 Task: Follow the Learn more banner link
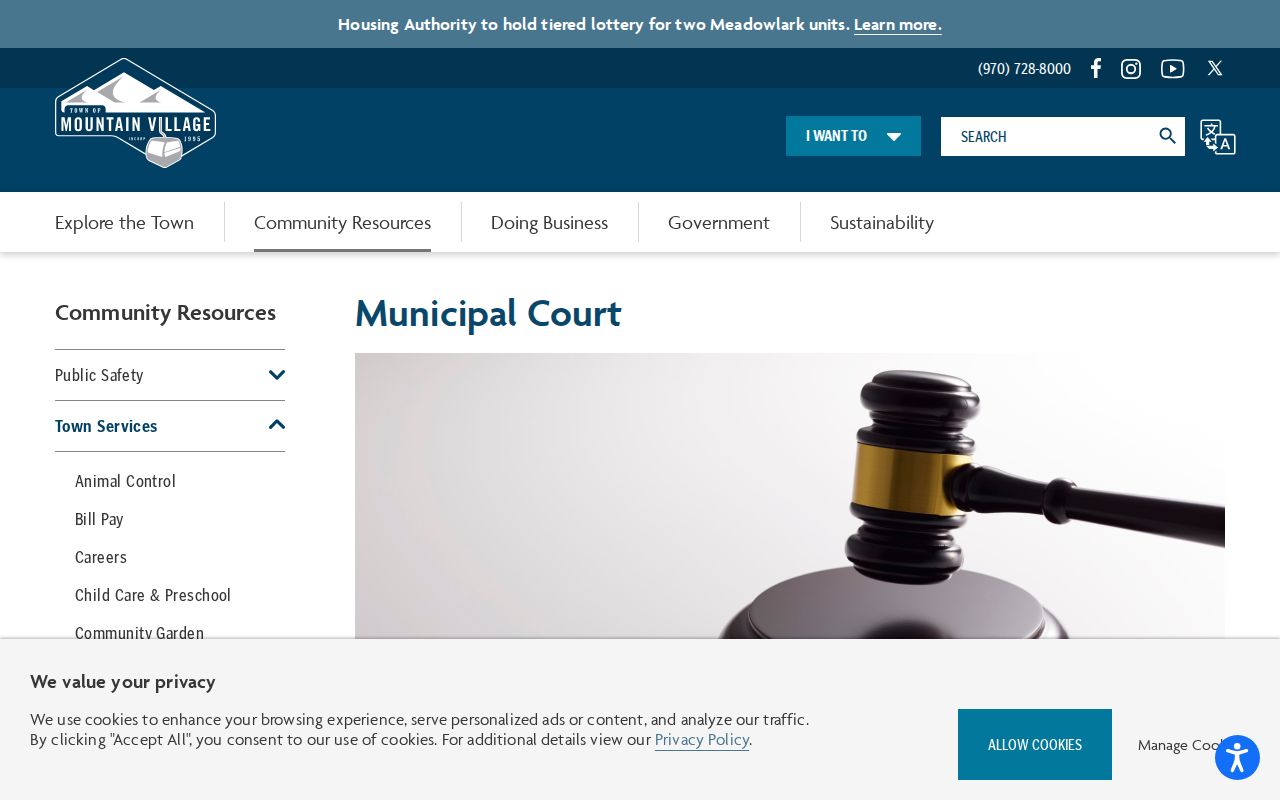tap(897, 24)
